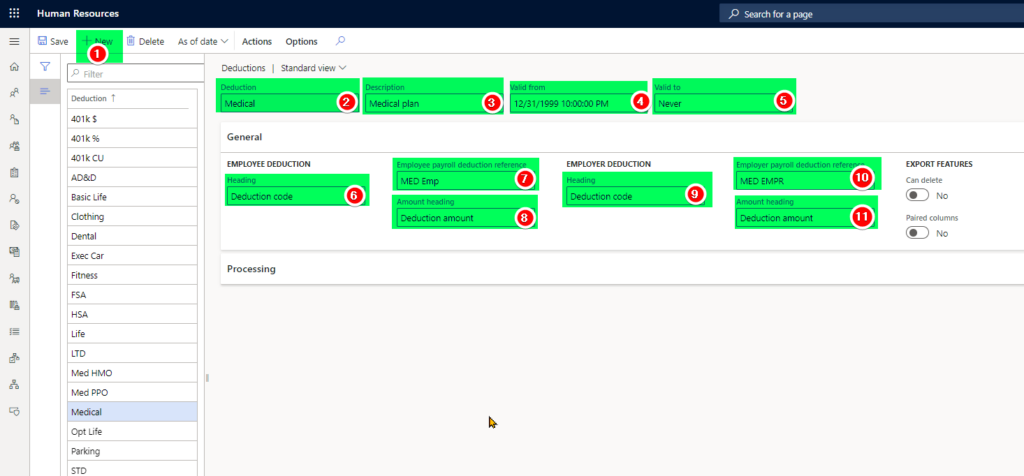Select the Basic Life deduction row

(x=133, y=197)
